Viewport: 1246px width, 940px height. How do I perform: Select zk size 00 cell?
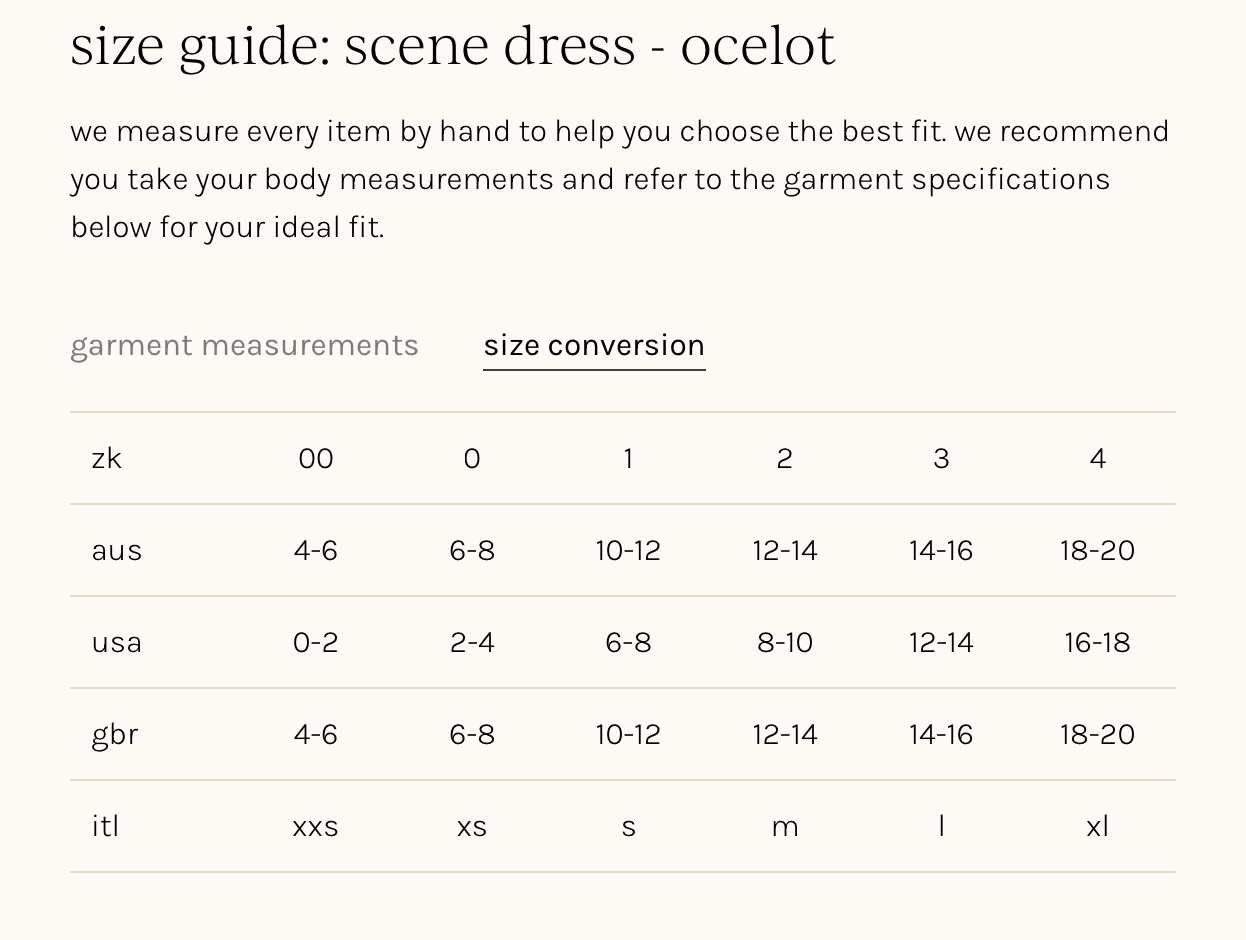[315, 458]
